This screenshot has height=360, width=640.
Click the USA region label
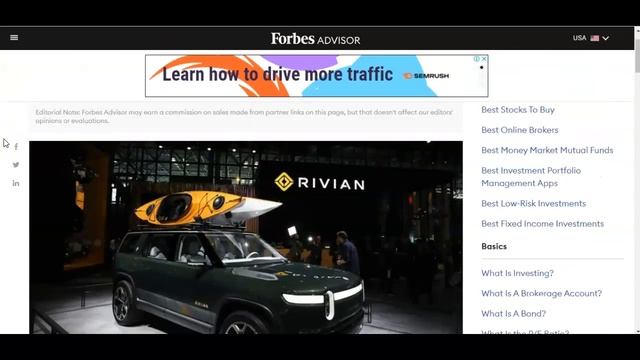point(579,38)
